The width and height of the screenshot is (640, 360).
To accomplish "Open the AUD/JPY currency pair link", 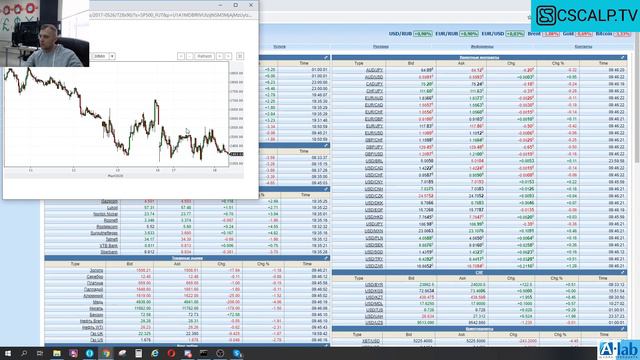I will (374, 70).
